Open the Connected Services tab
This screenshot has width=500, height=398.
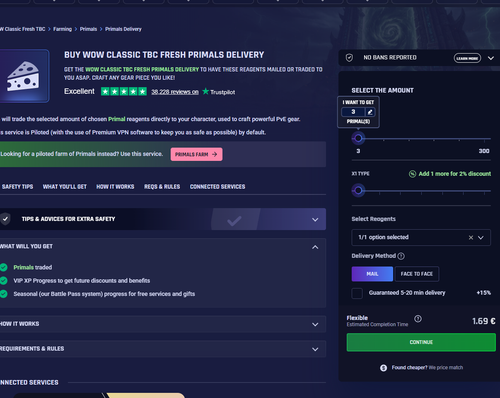(x=217, y=187)
